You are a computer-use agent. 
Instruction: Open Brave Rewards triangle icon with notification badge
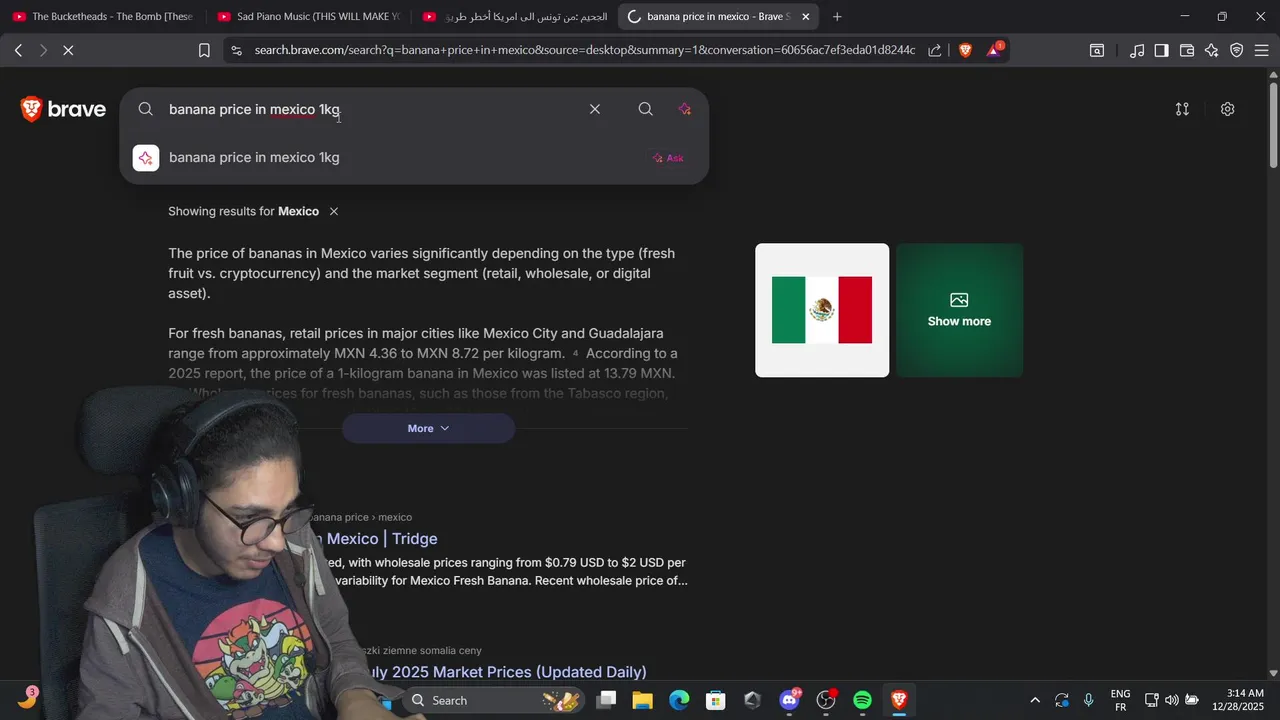(995, 50)
